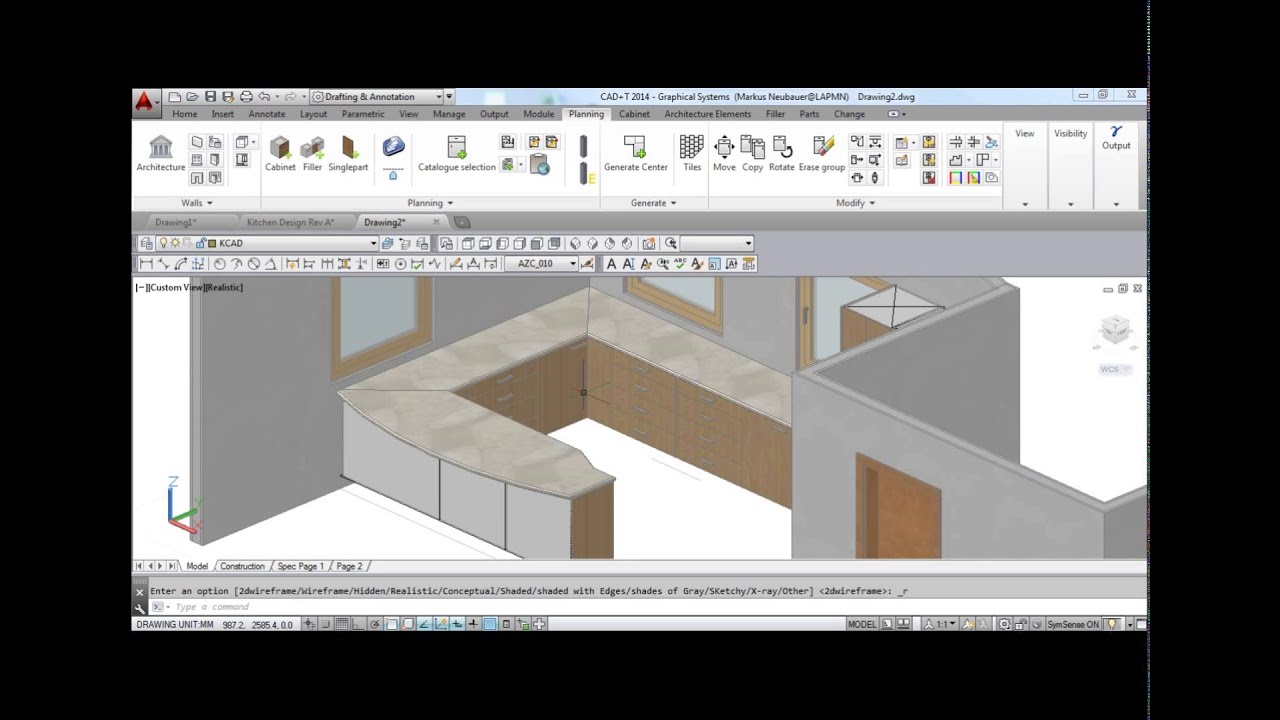This screenshot has height=720, width=1280.
Task: Customize Quick Access Toolbar dropdown arrow
Action: click(x=449, y=97)
